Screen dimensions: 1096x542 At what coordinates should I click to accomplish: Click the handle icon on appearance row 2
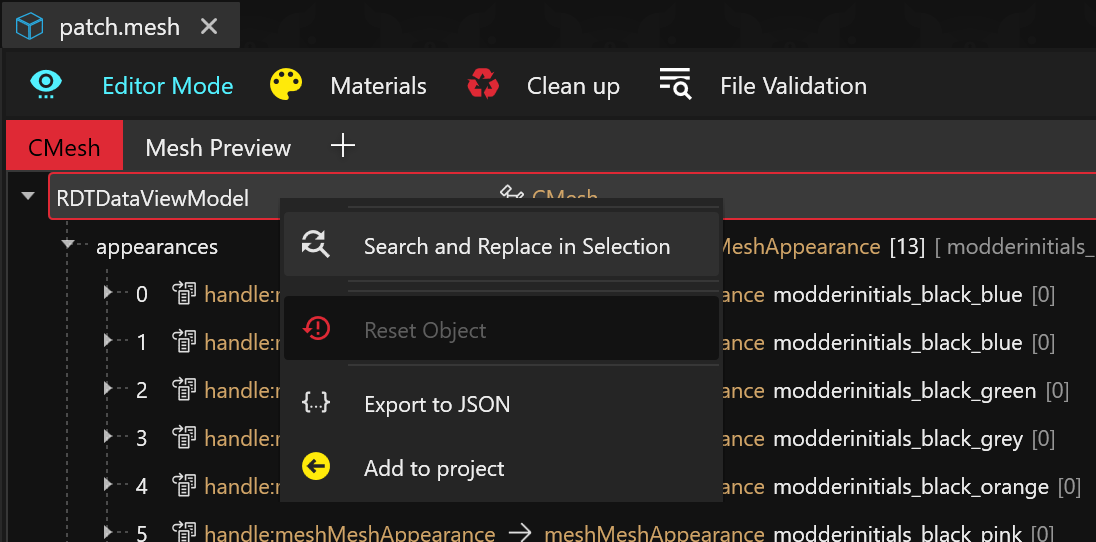(184, 390)
